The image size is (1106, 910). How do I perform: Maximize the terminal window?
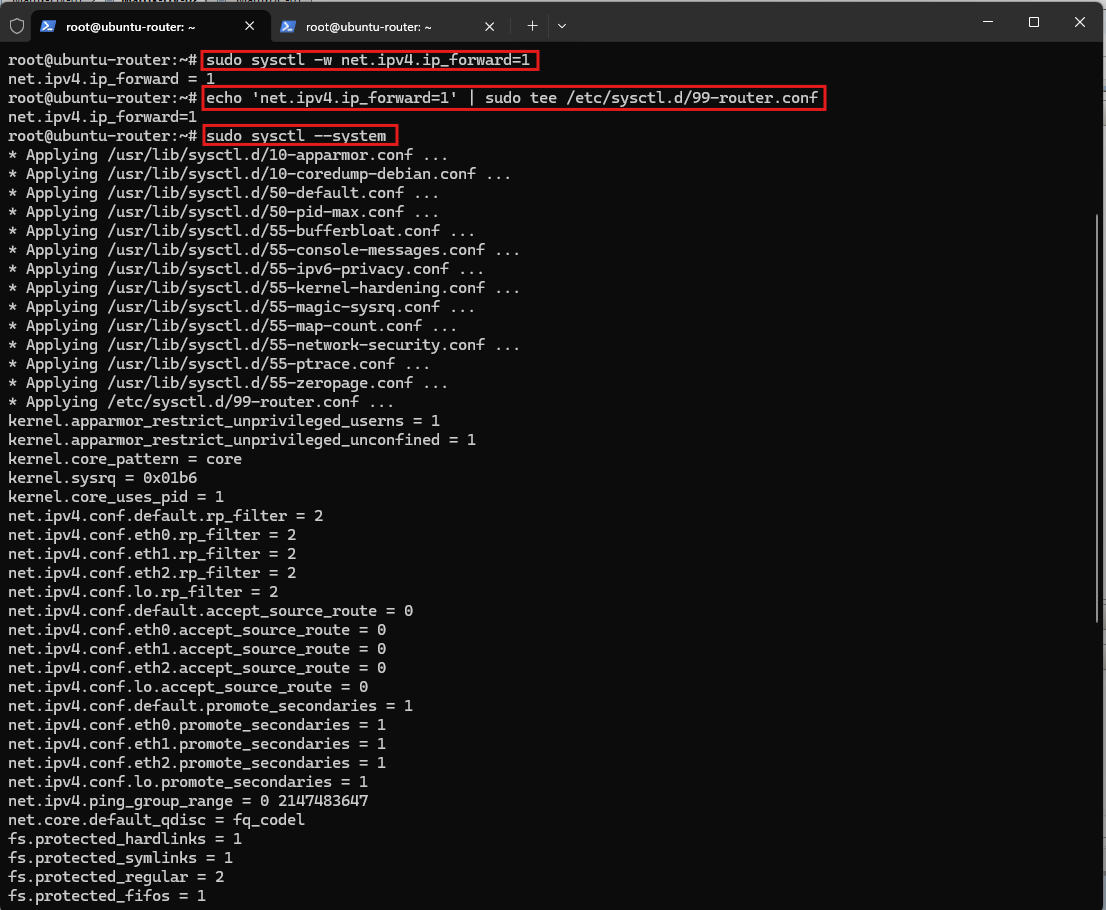tap(1034, 22)
